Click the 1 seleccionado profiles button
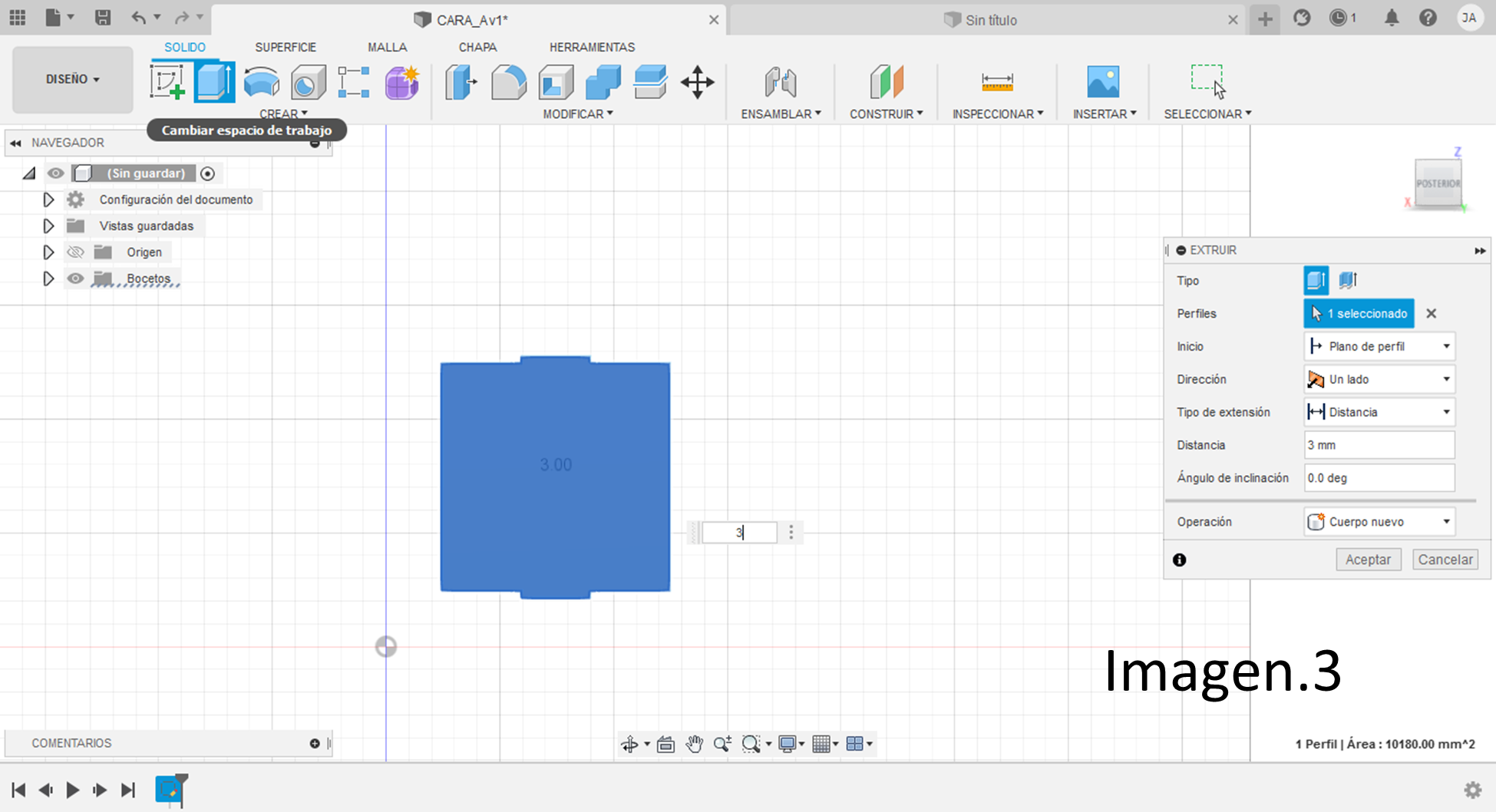 (1359, 313)
